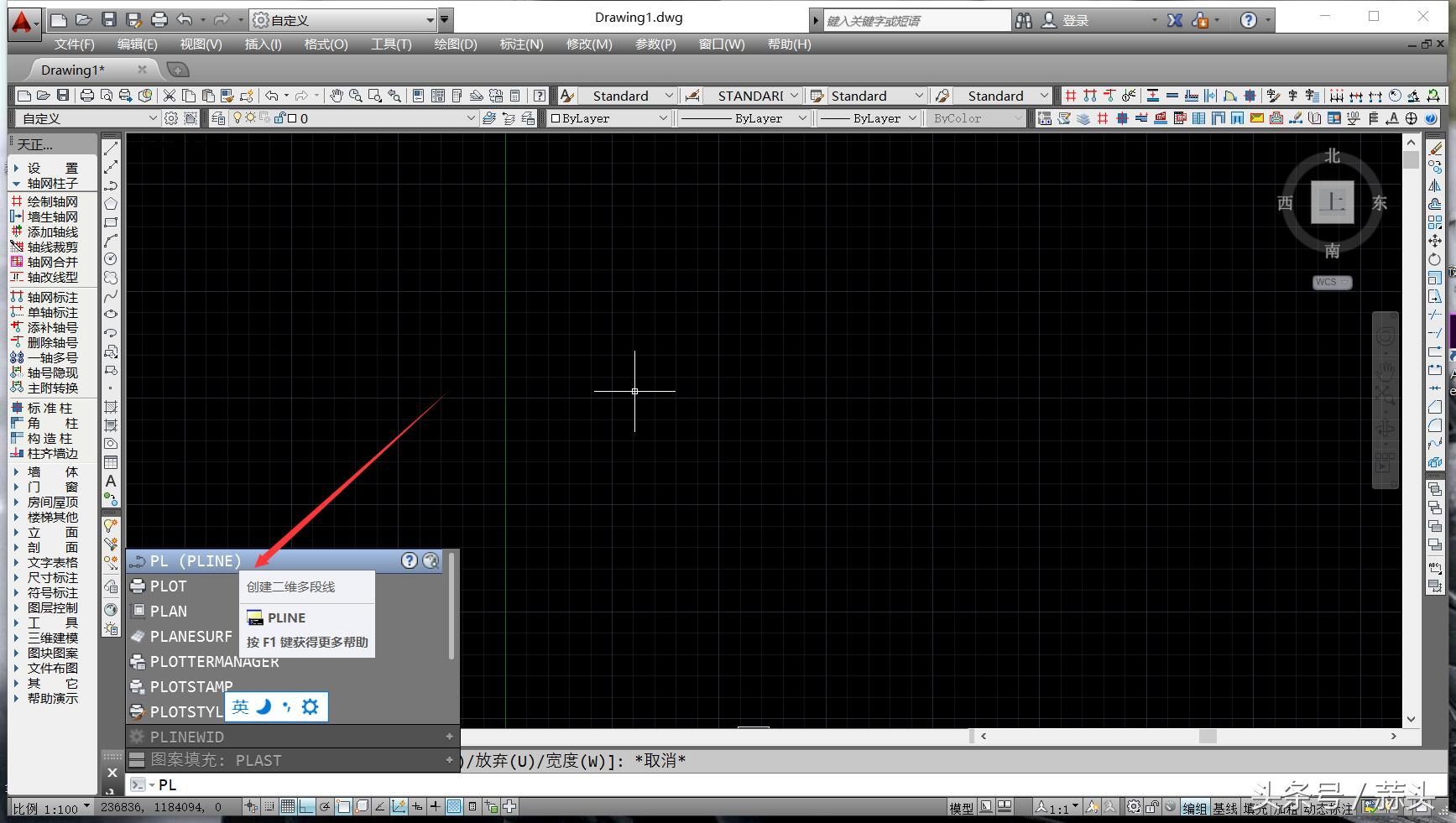The height and width of the screenshot is (823, 1456).
Task: Click the Save icon in the standard toolbar
Action: (x=63, y=96)
